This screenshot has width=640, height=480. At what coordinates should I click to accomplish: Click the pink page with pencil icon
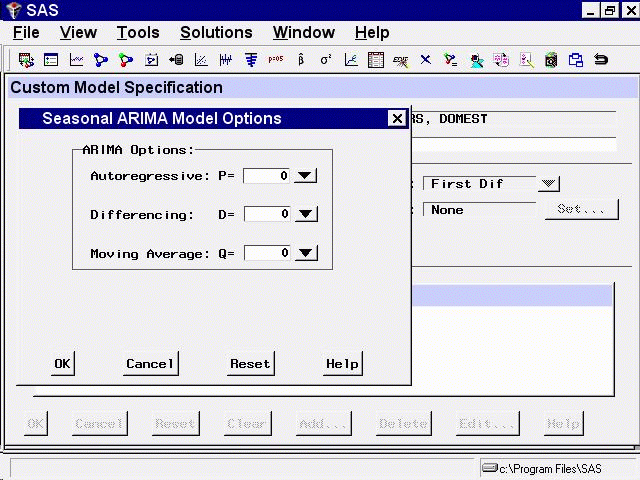point(527,60)
